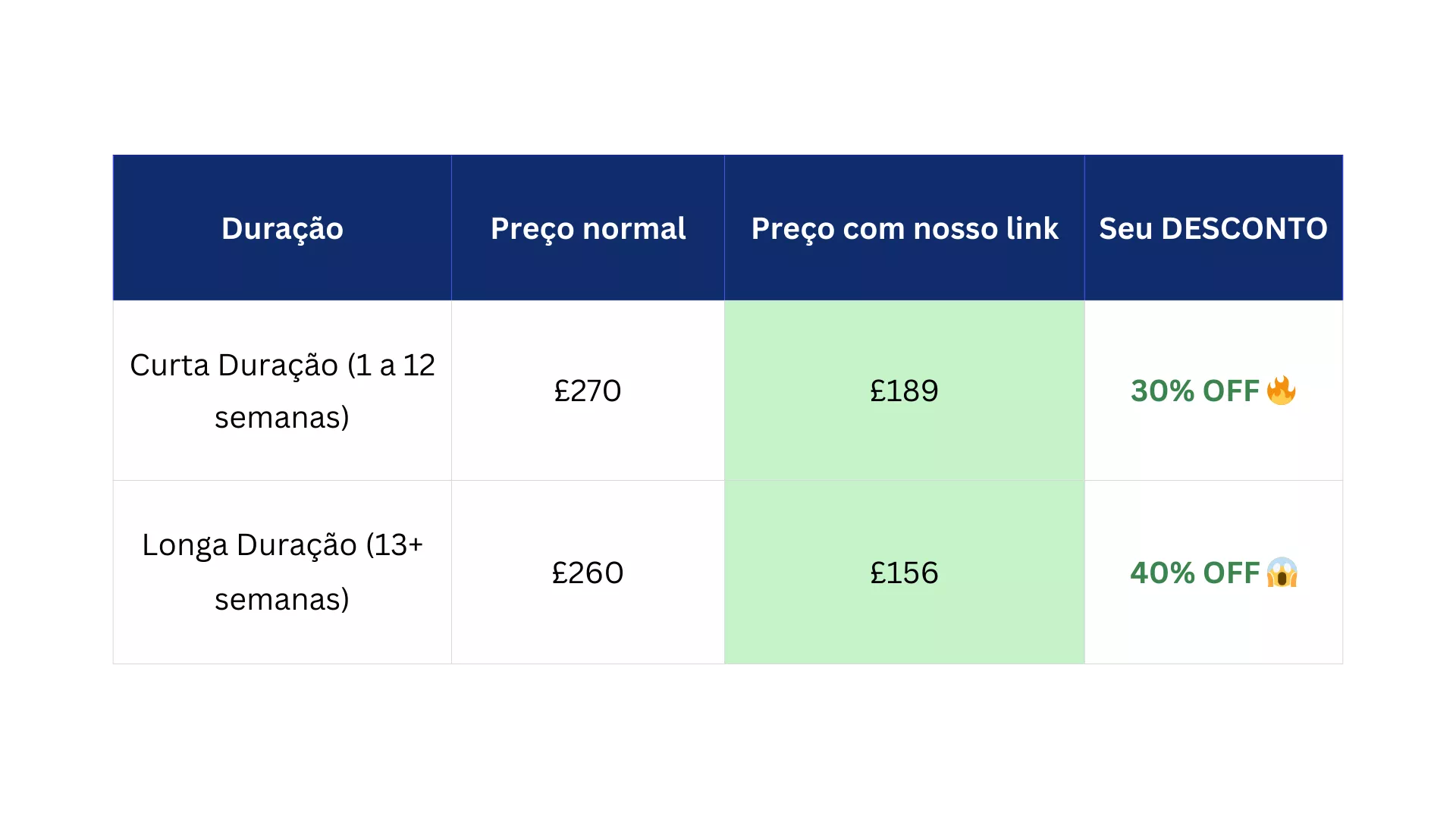Viewport: 1456px width, 819px height.
Task: Click the green 30% OFF text
Action: click(1194, 391)
